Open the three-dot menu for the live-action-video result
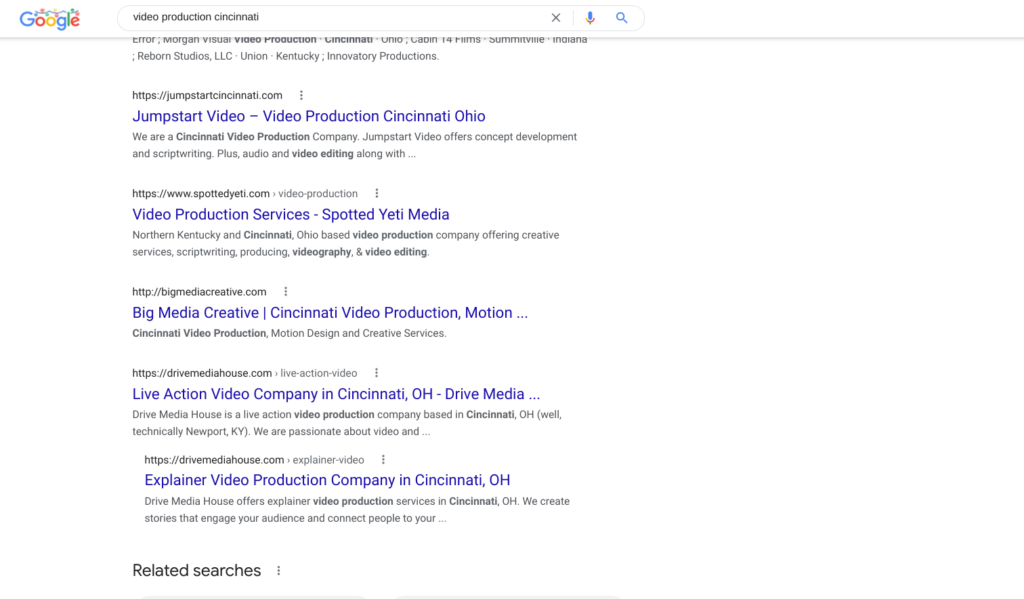Viewport: 1024px width, 599px height. [x=376, y=373]
